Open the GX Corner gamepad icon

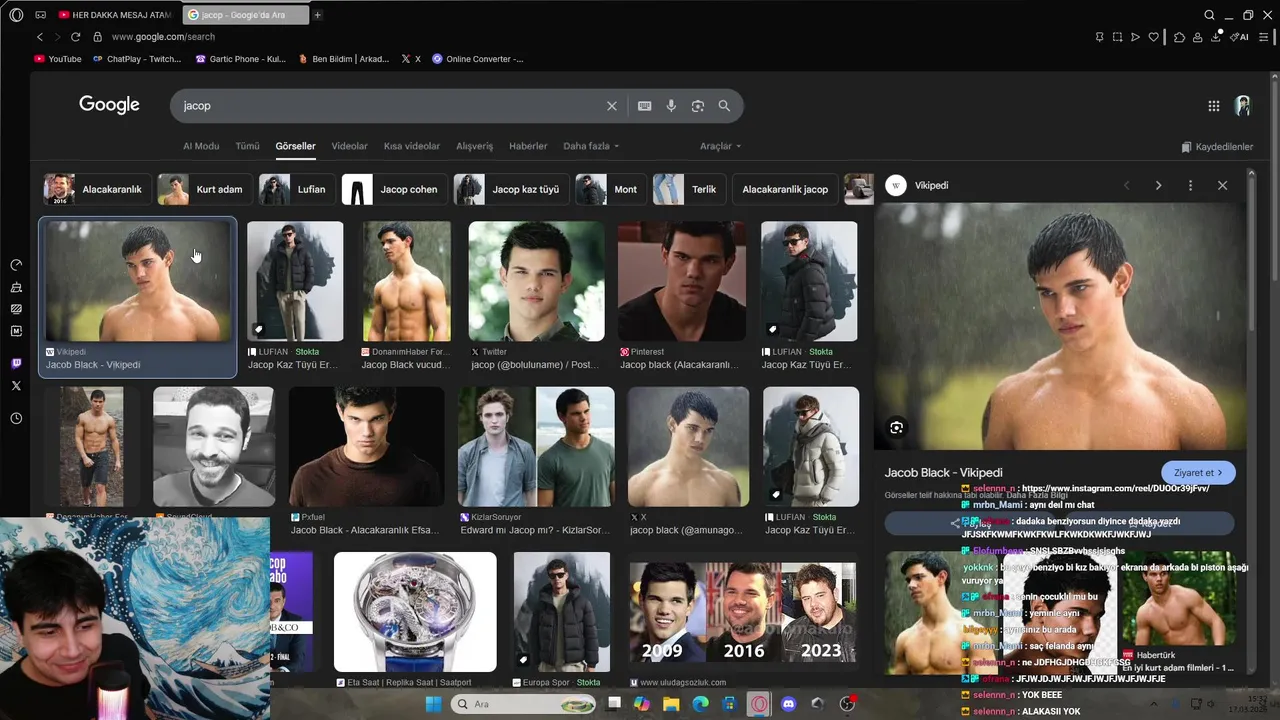(40, 15)
